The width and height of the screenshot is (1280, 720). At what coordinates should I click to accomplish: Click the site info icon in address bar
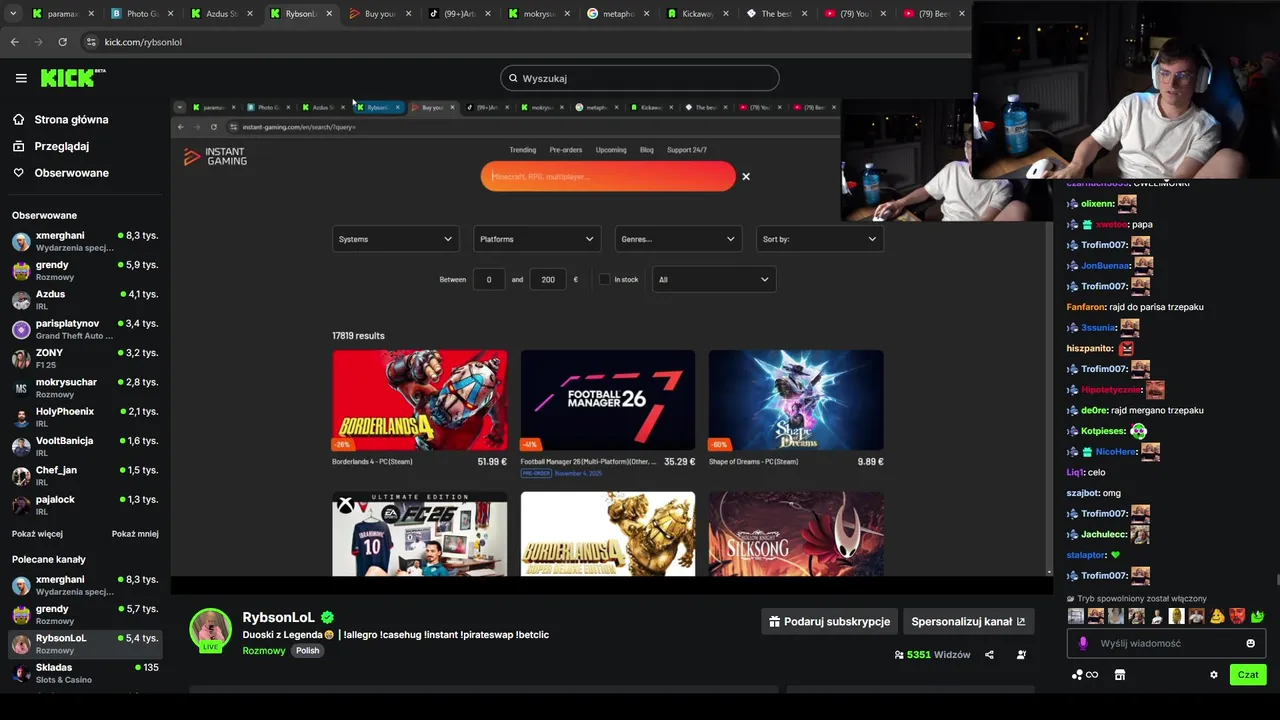(x=91, y=42)
